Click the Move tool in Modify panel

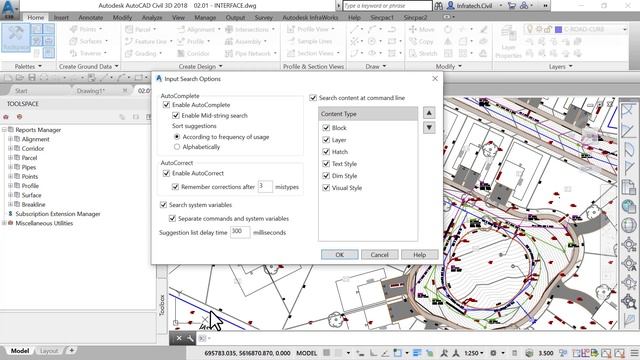coord(422,29)
